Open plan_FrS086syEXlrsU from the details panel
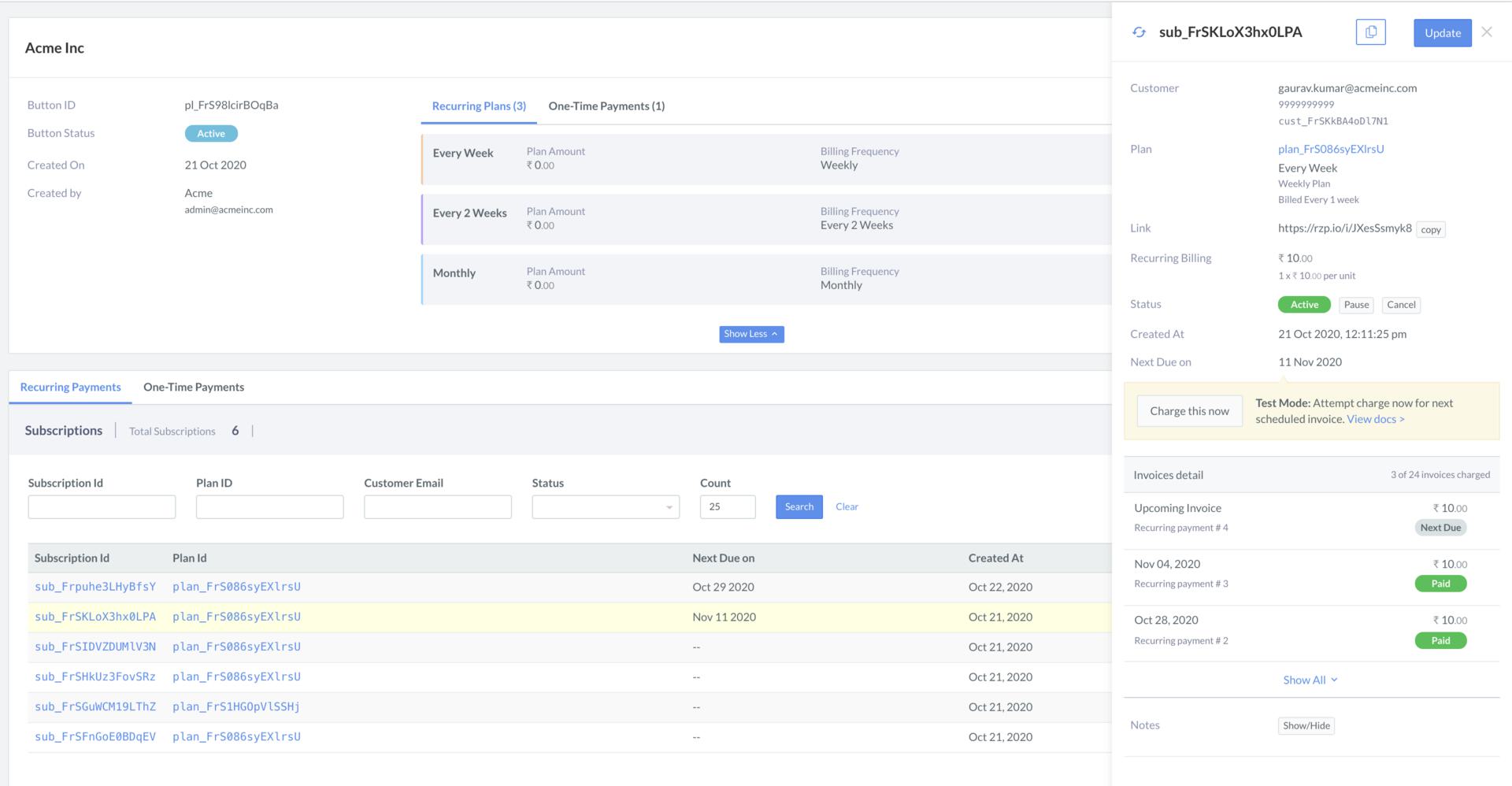 click(1331, 149)
